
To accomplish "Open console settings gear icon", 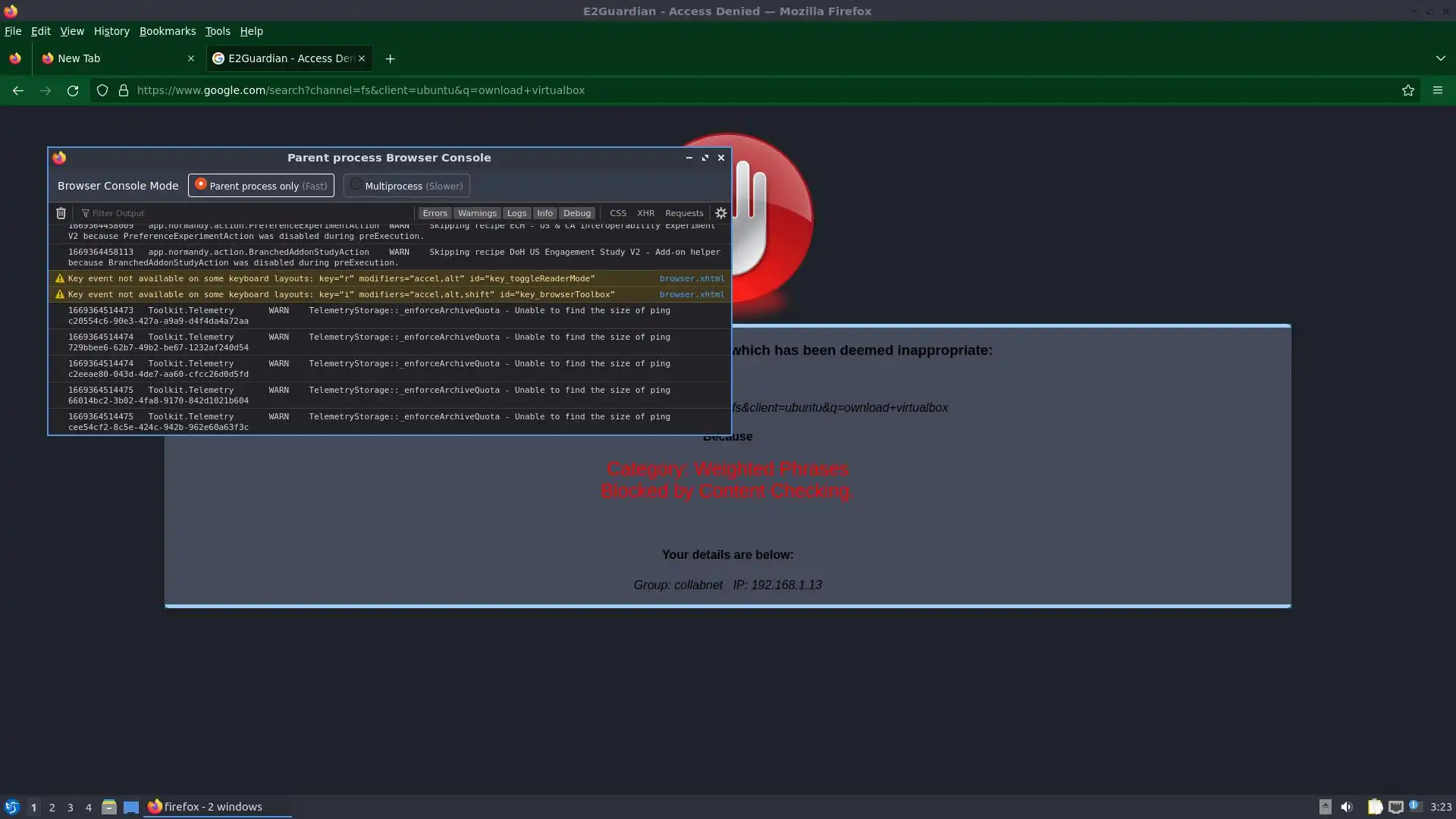I will click(721, 213).
